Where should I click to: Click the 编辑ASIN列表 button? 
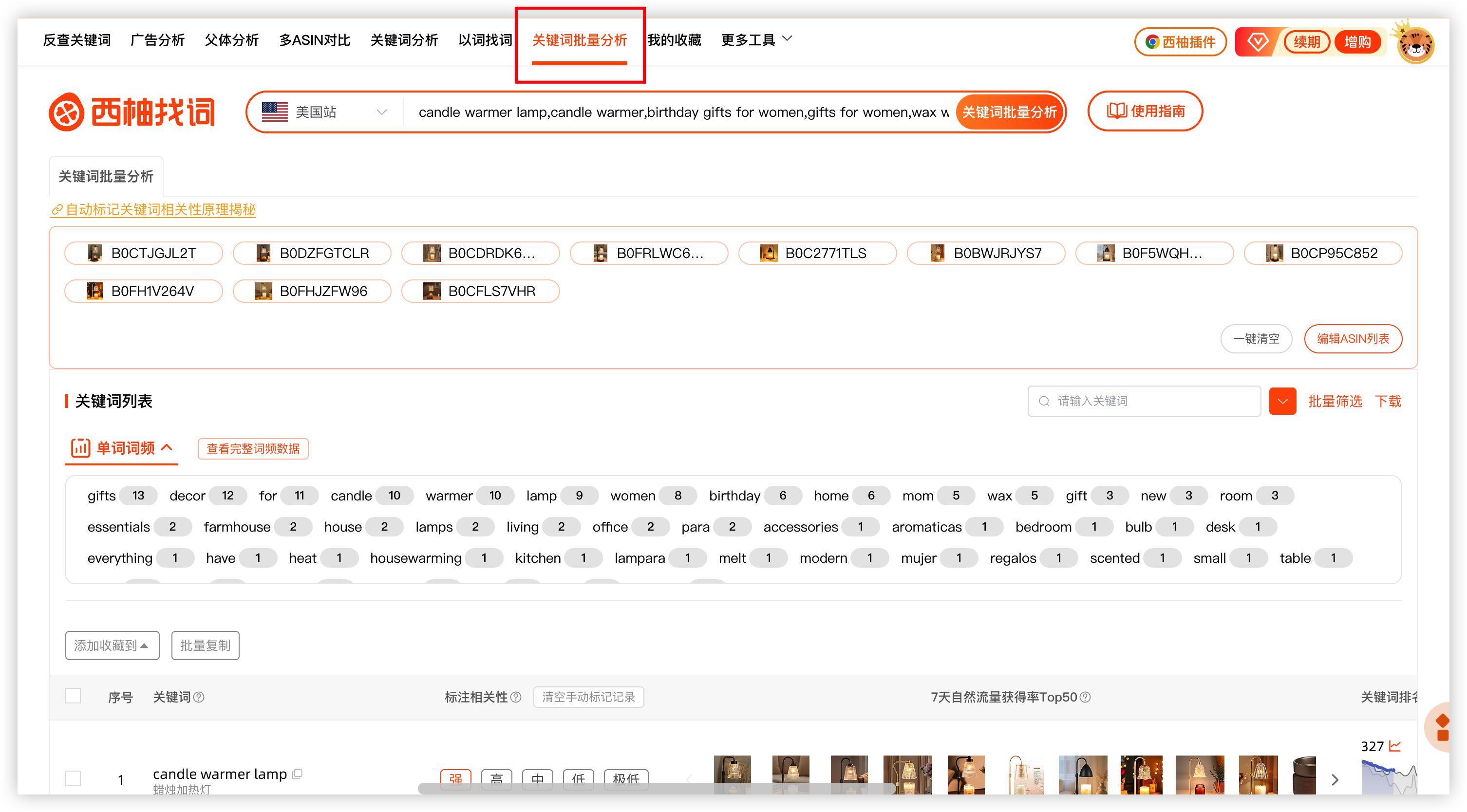[1353, 338]
